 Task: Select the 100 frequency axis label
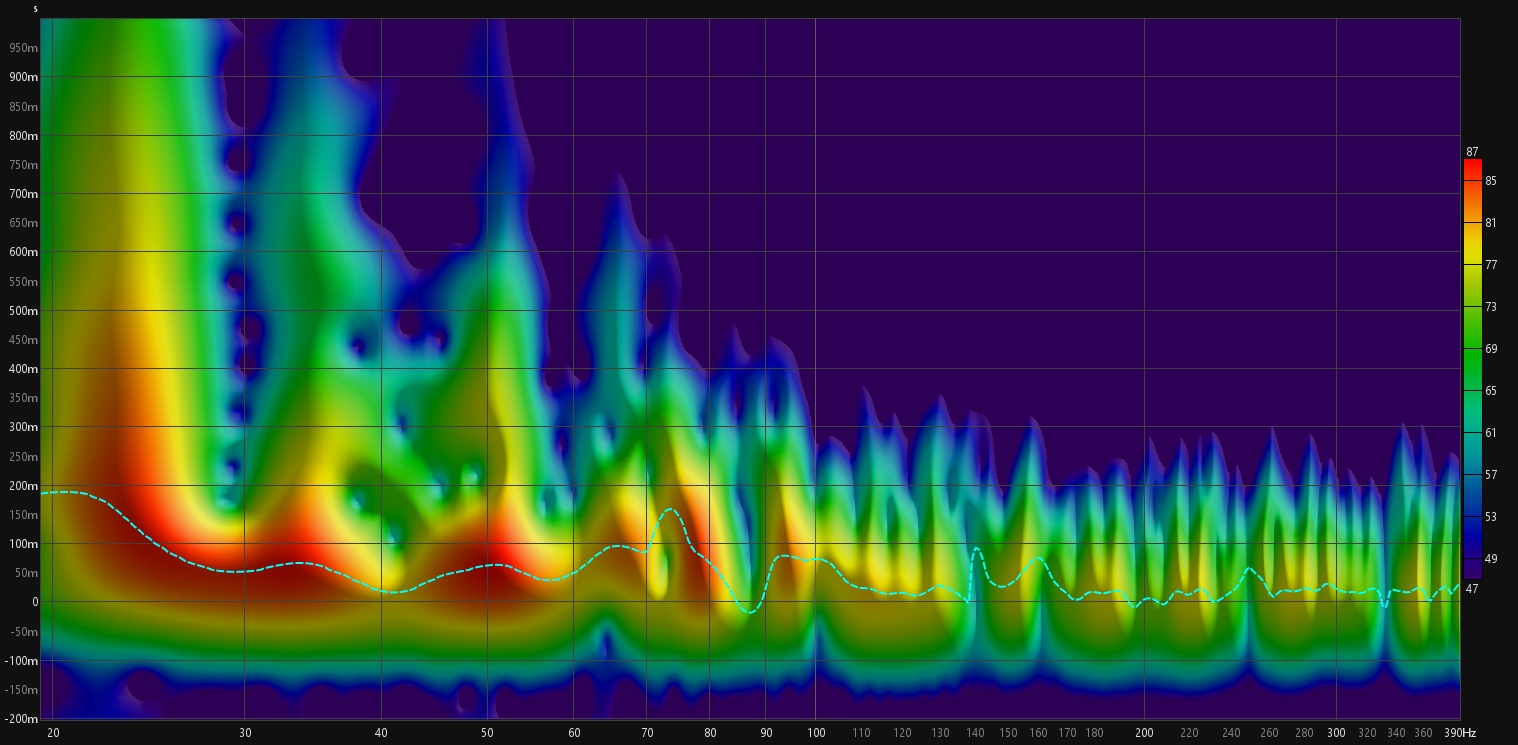tap(815, 733)
